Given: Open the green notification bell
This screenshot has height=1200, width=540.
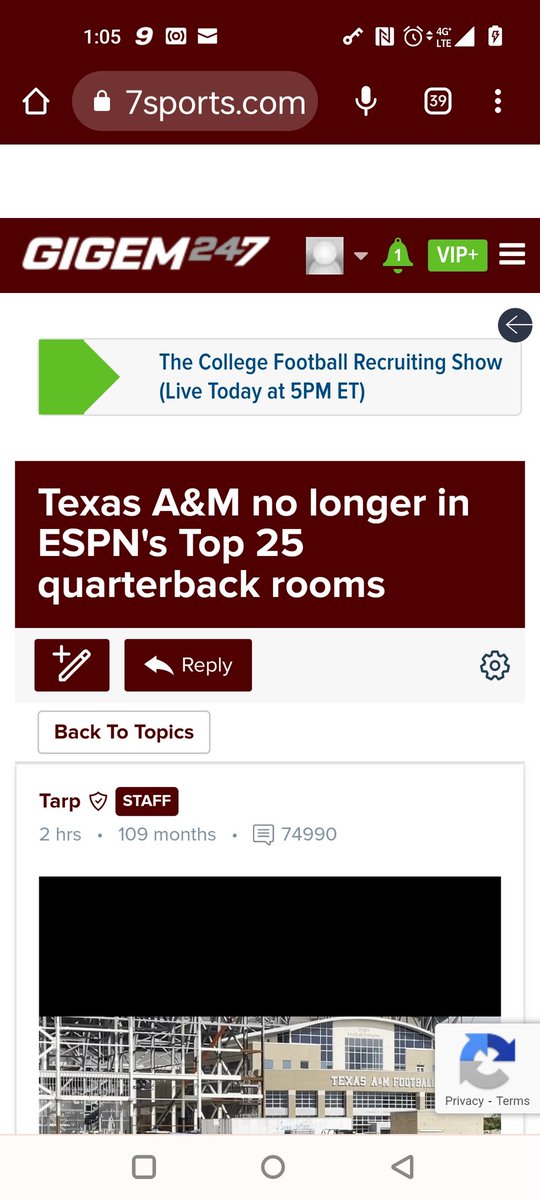Looking at the screenshot, I should click(x=398, y=256).
